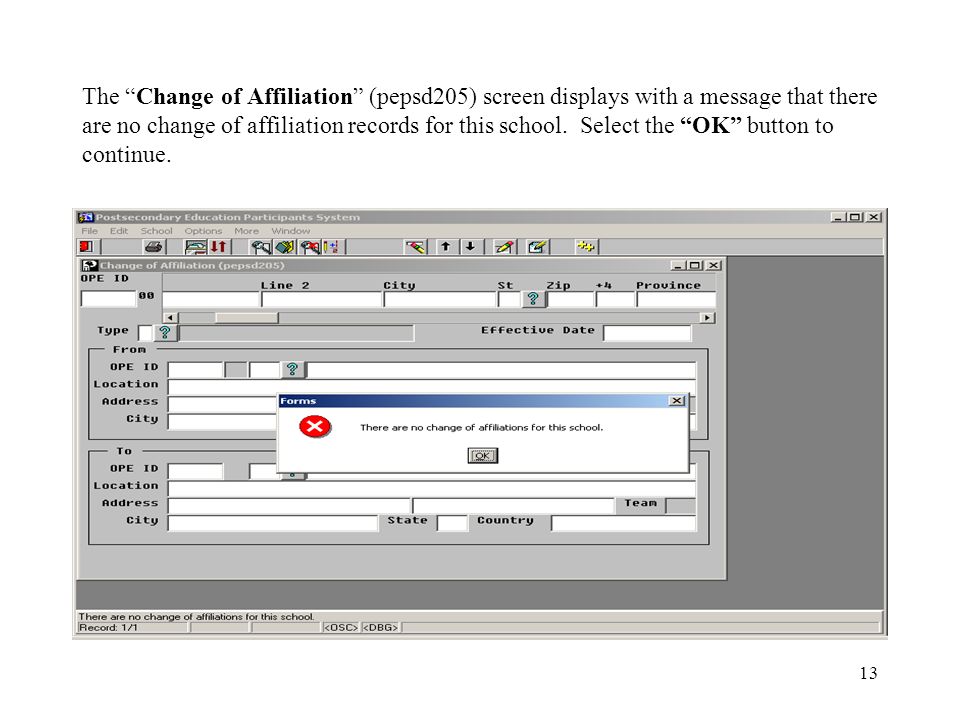The image size is (960, 720).
Task: Open the School menu
Action: 156,231
